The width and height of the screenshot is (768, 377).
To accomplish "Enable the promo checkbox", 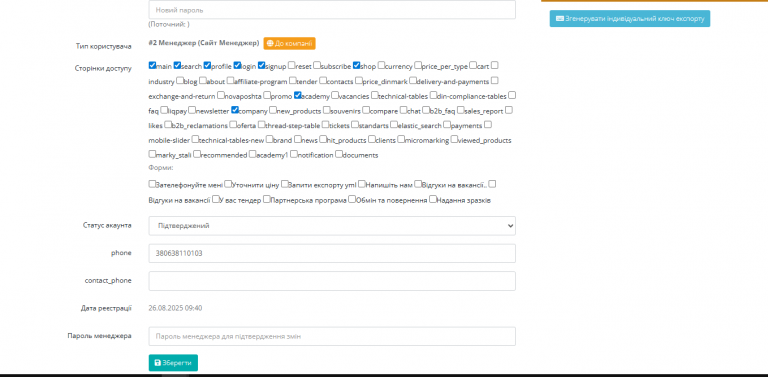I will click(267, 95).
